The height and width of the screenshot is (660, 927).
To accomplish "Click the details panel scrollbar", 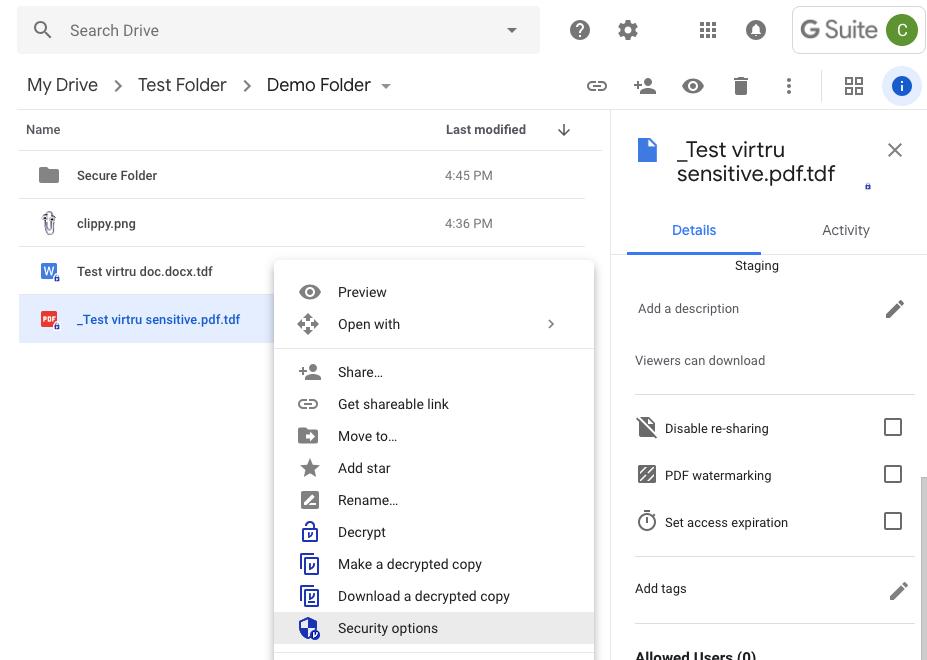I will click(923, 568).
